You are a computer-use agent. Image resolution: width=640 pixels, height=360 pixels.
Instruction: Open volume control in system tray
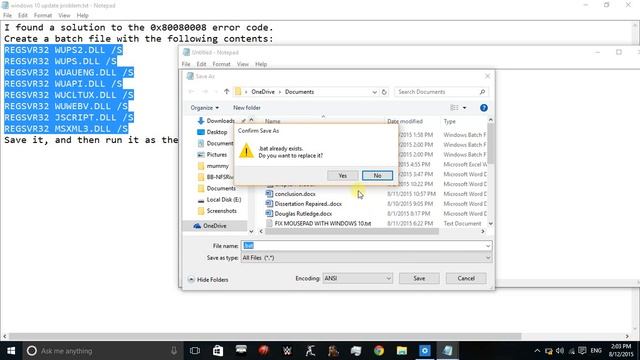[560, 351]
